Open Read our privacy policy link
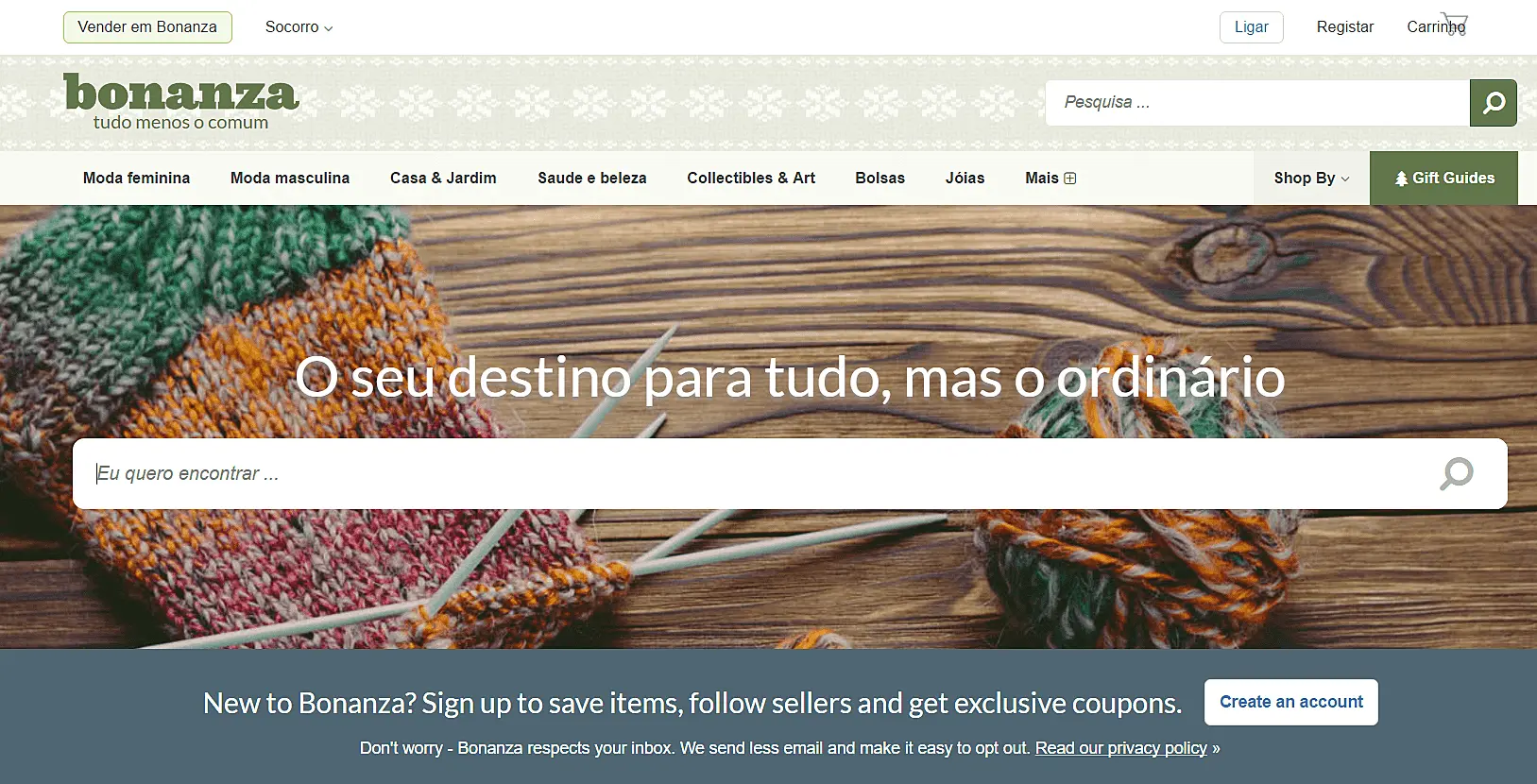 tap(1121, 748)
